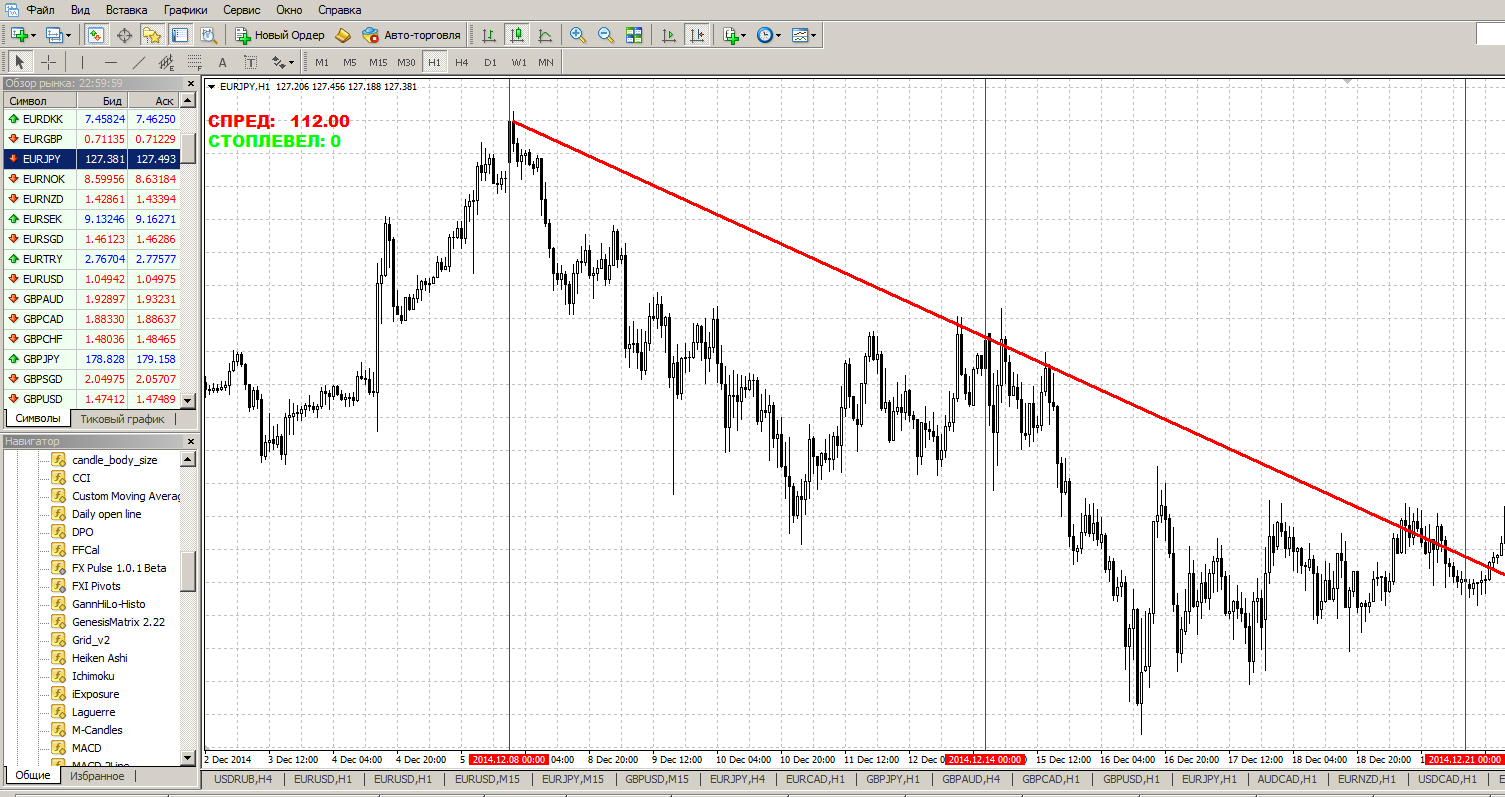Click the New Chart icon in toolbar
1505x797 pixels.
[x=19, y=35]
